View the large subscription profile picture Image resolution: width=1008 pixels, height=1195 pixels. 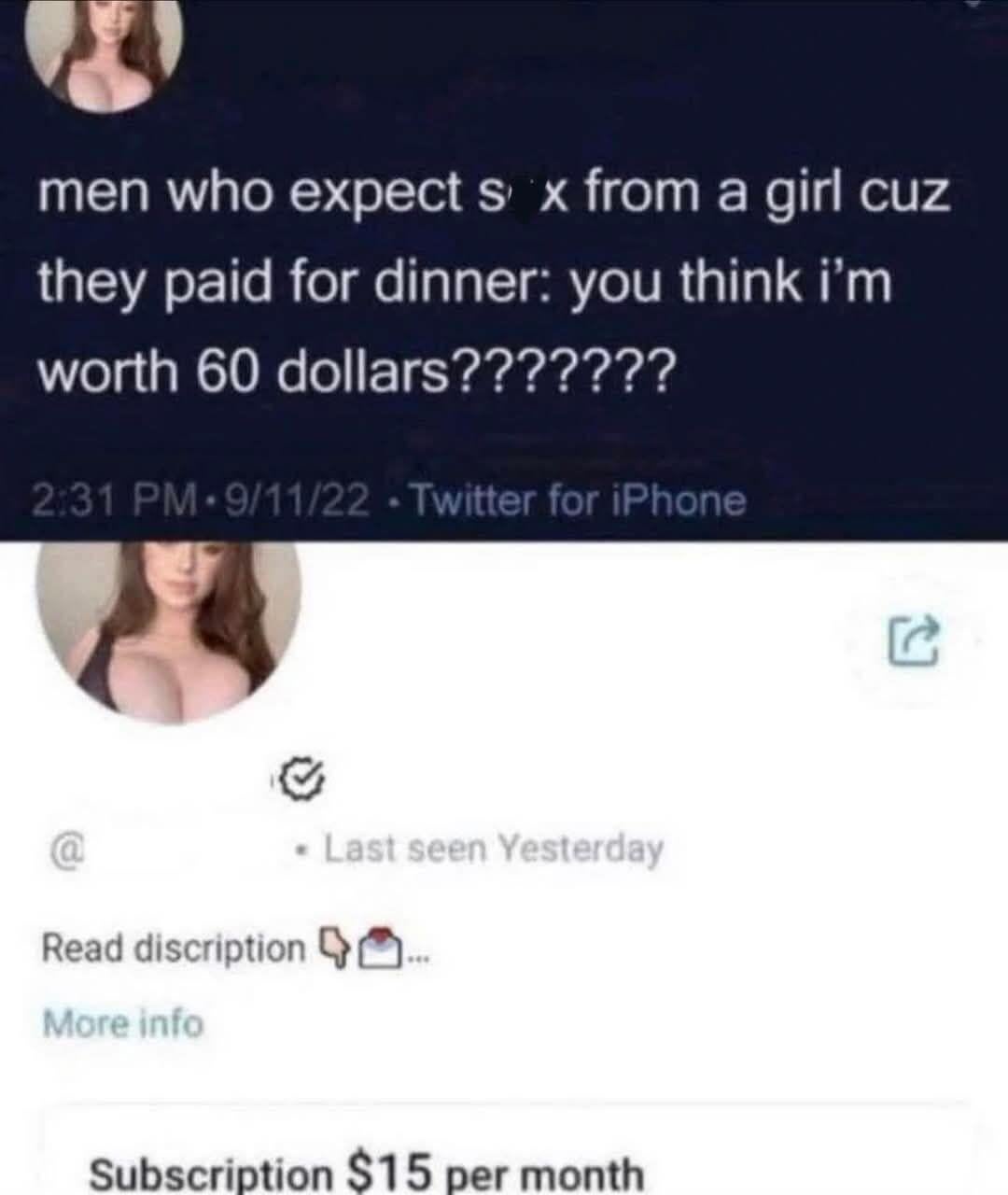(169, 631)
